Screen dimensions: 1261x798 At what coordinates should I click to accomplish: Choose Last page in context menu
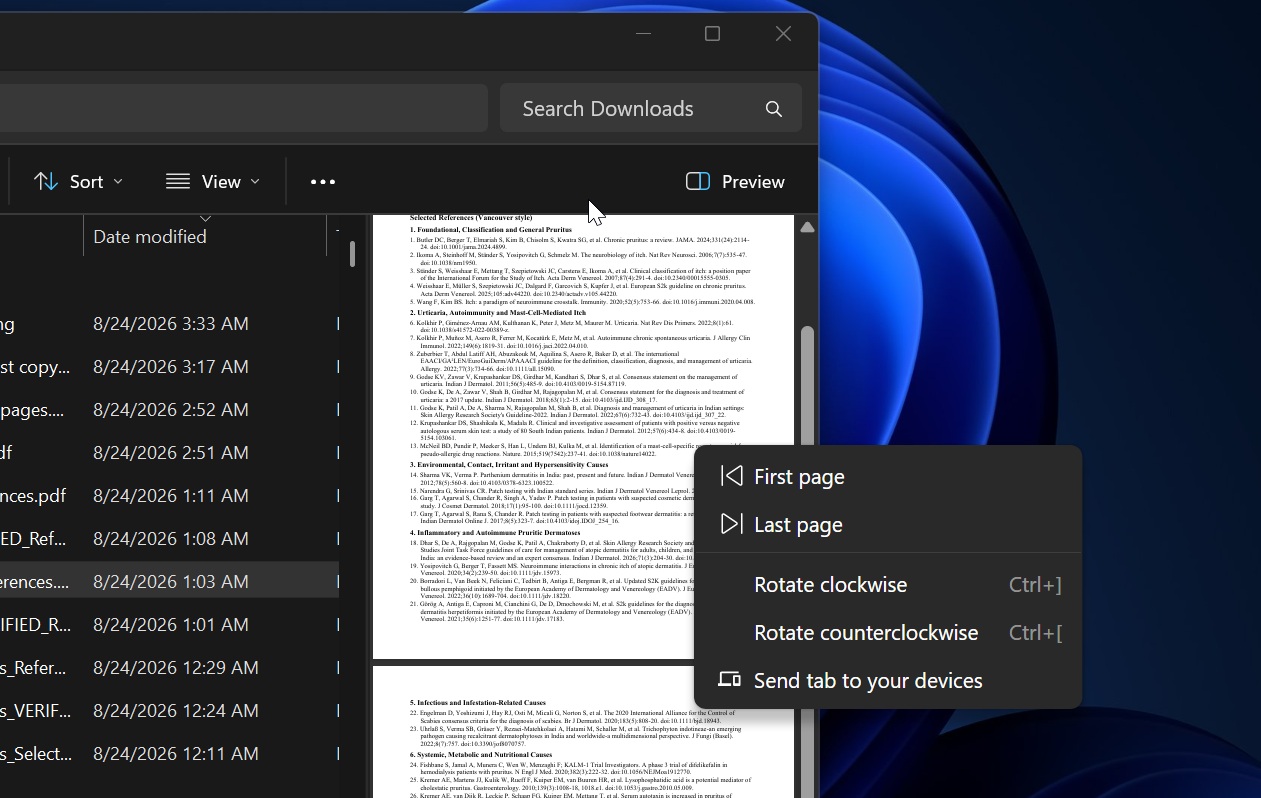tap(888, 524)
